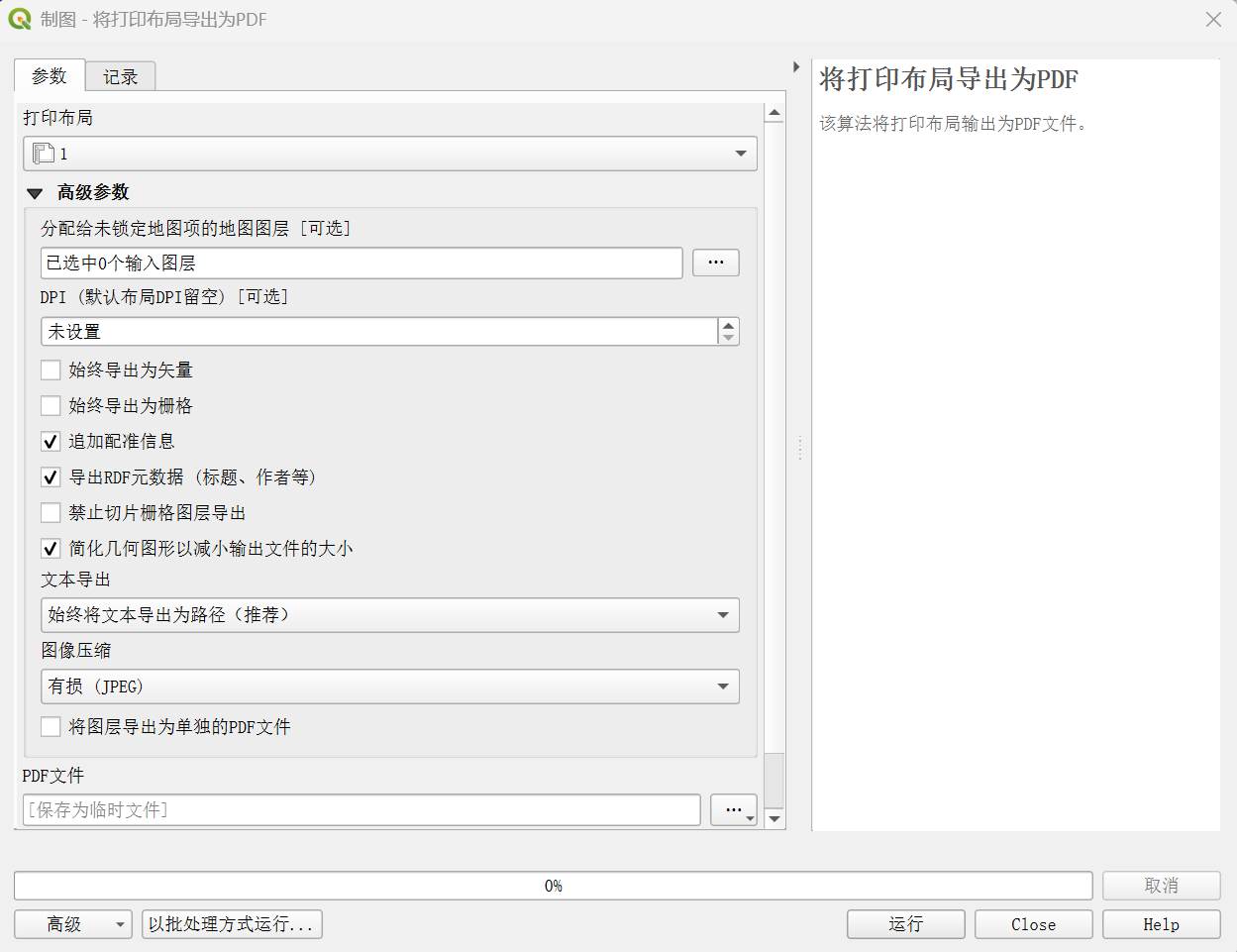The image size is (1237, 952).
Task: Increase DPI value with up arrow
Action: [729, 324]
